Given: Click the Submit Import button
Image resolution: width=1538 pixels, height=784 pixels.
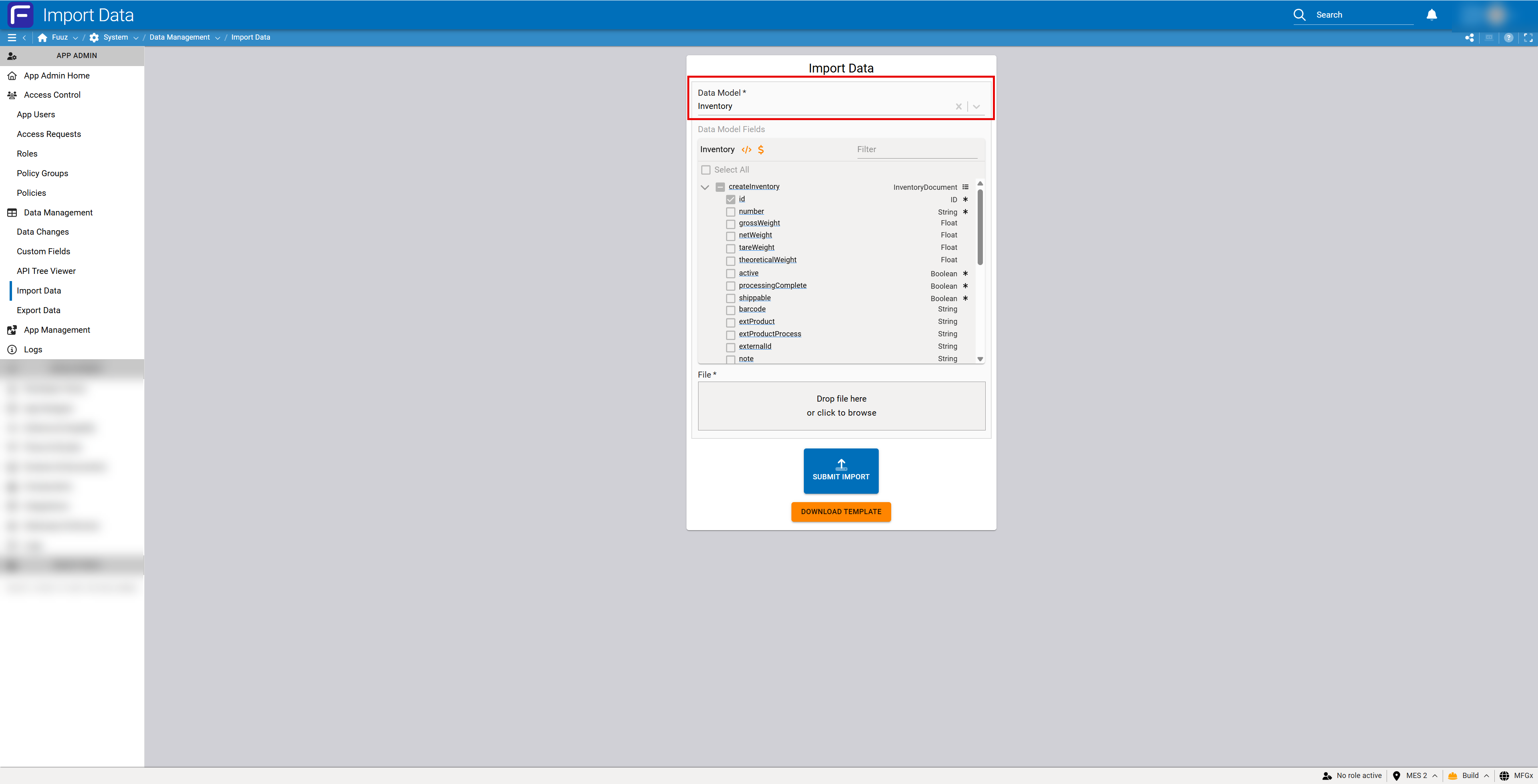Looking at the screenshot, I should click(841, 470).
